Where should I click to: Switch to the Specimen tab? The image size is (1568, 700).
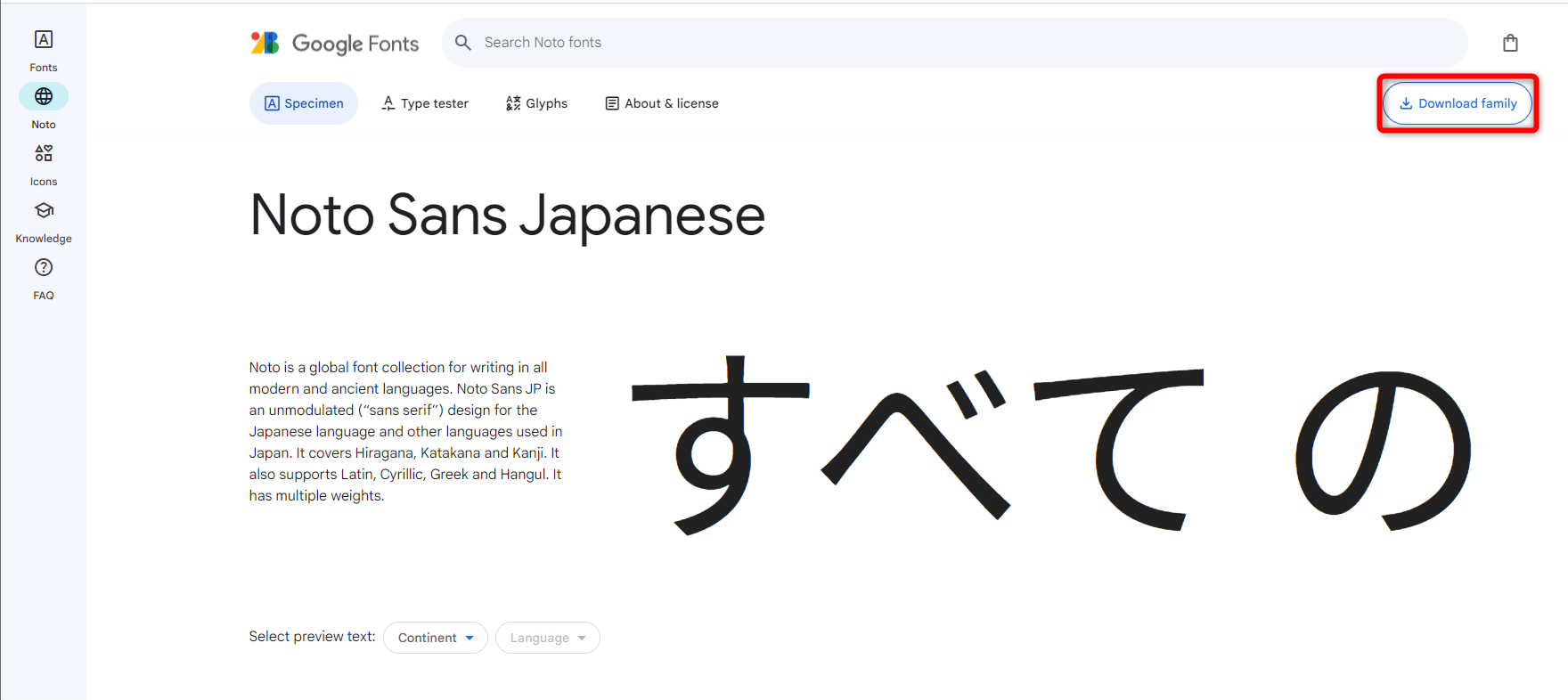(x=304, y=103)
